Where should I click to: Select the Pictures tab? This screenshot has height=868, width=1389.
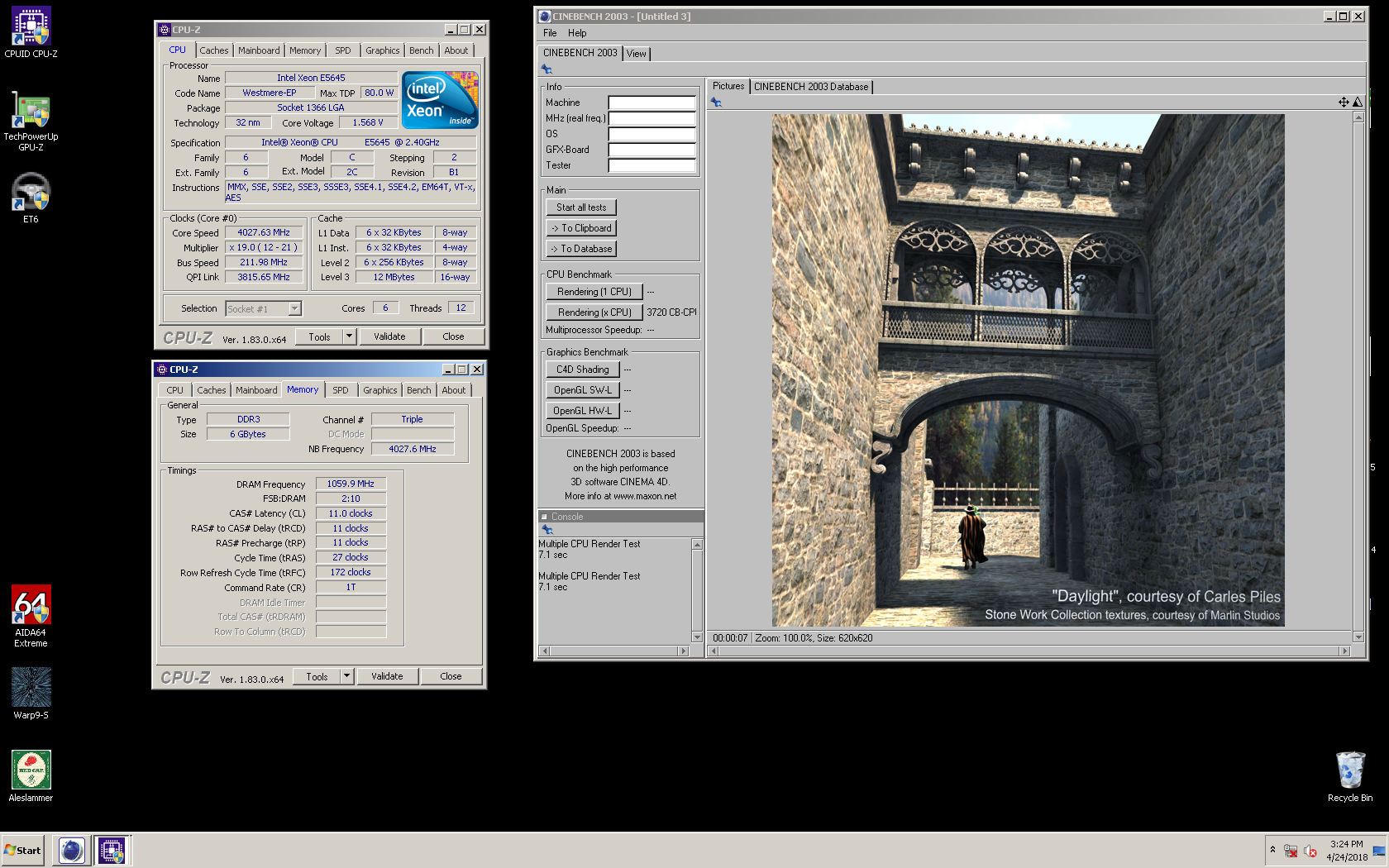728,86
